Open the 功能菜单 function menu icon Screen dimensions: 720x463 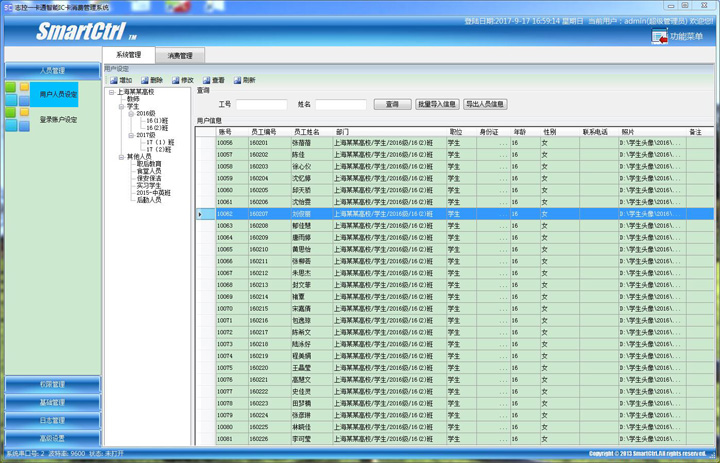click(x=660, y=37)
